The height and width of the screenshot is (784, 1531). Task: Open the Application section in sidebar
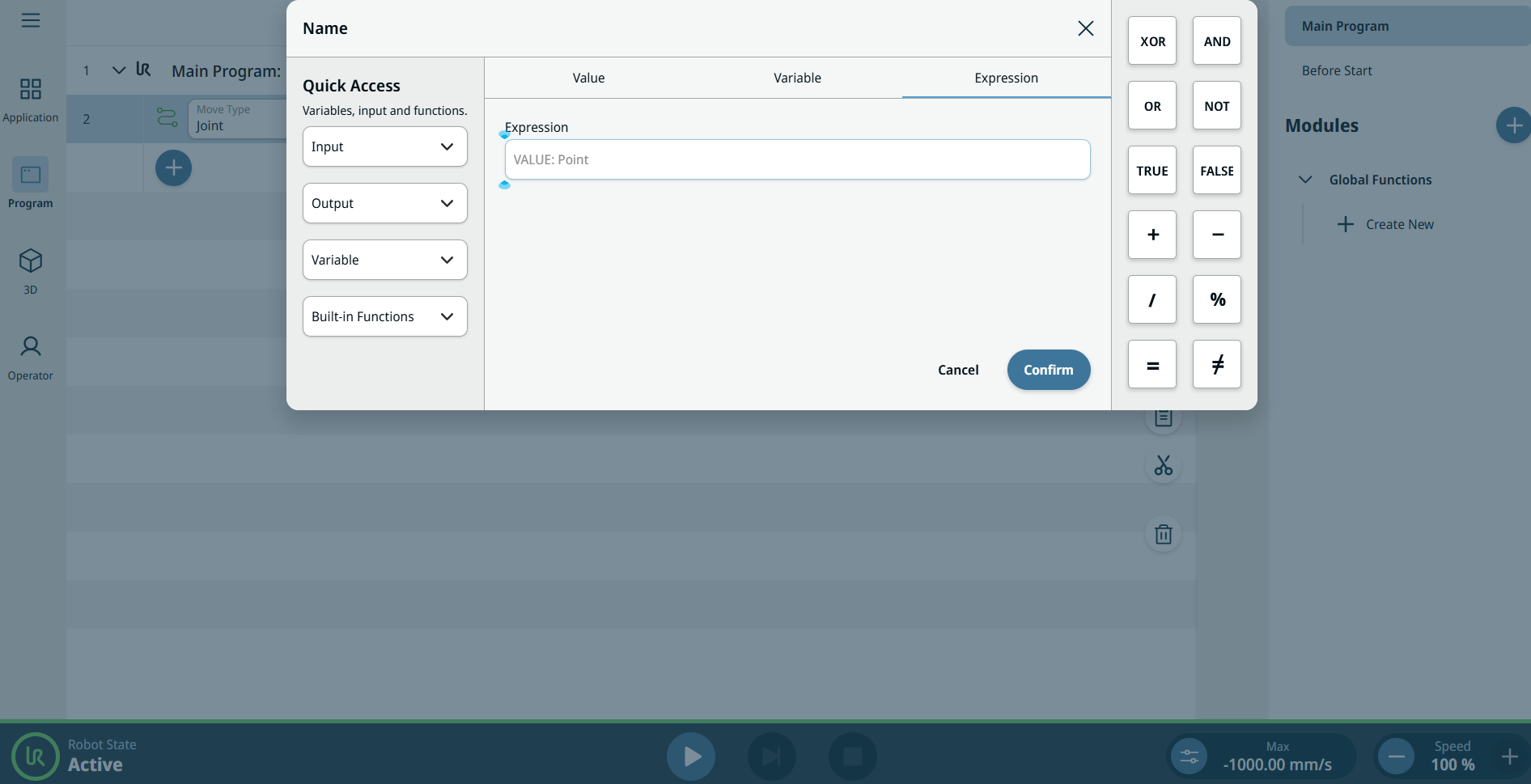click(x=31, y=100)
